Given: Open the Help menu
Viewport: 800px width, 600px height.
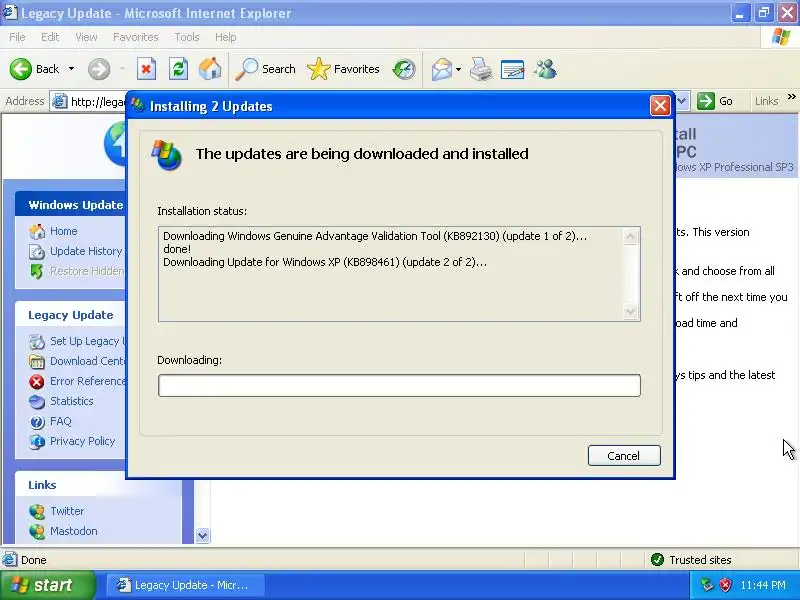Looking at the screenshot, I should 225,37.
